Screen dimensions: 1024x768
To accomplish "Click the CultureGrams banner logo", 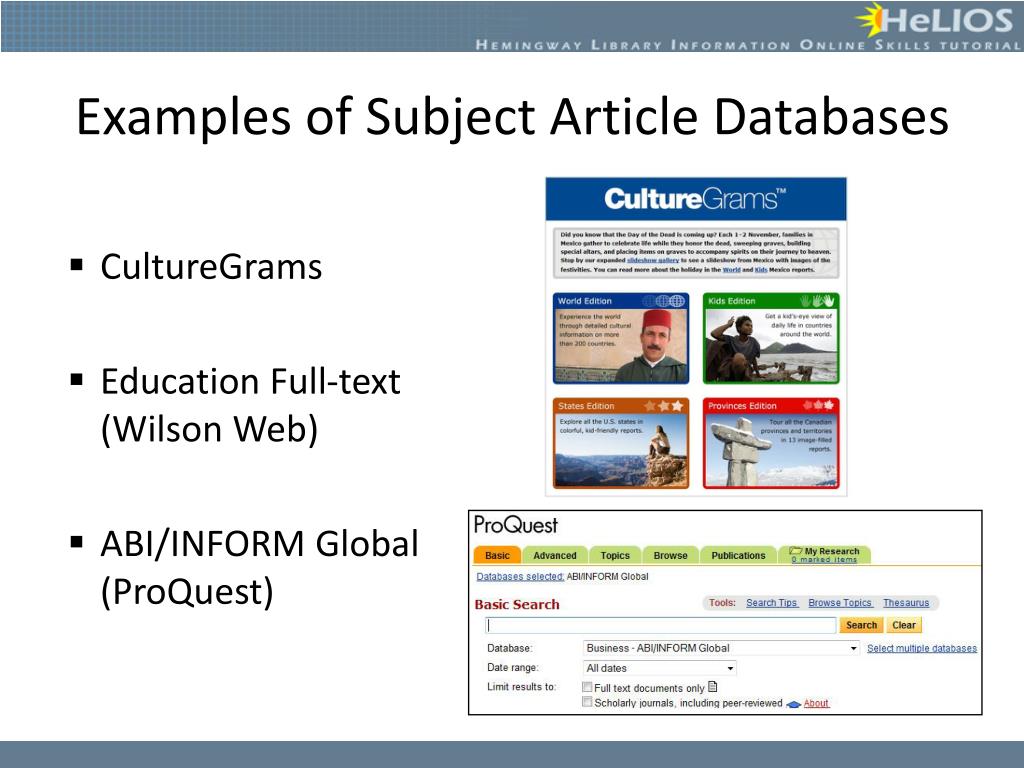I will click(695, 199).
